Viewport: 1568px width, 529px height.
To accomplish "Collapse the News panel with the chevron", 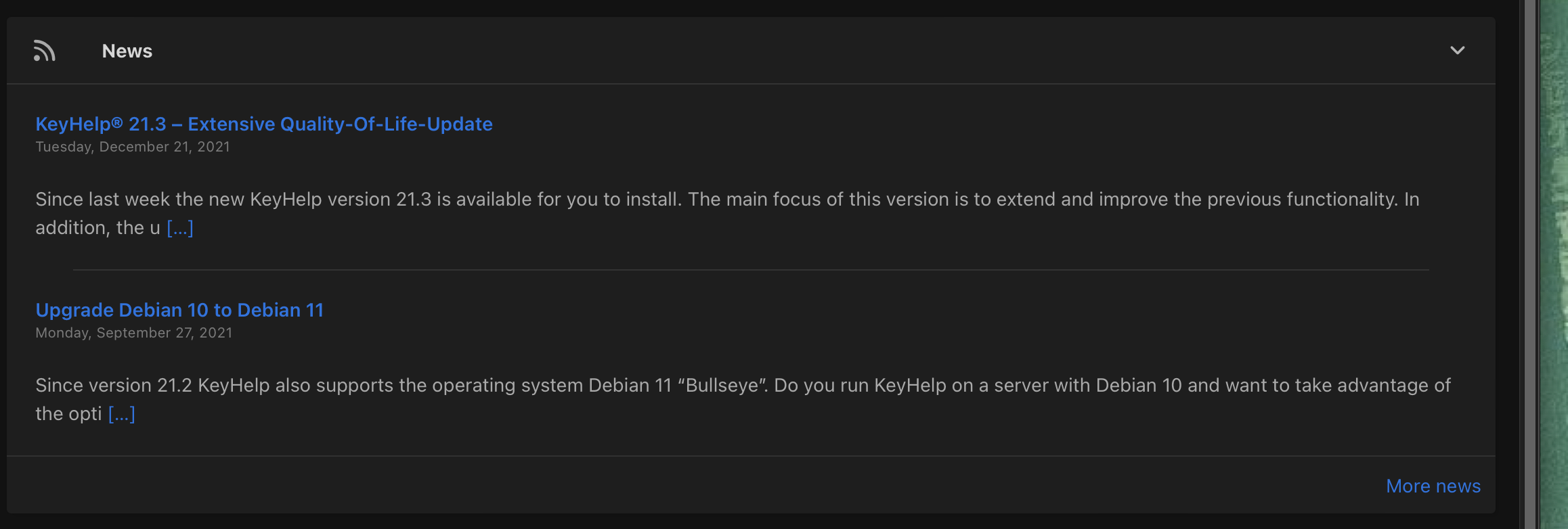I will [x=1457, y=51].
